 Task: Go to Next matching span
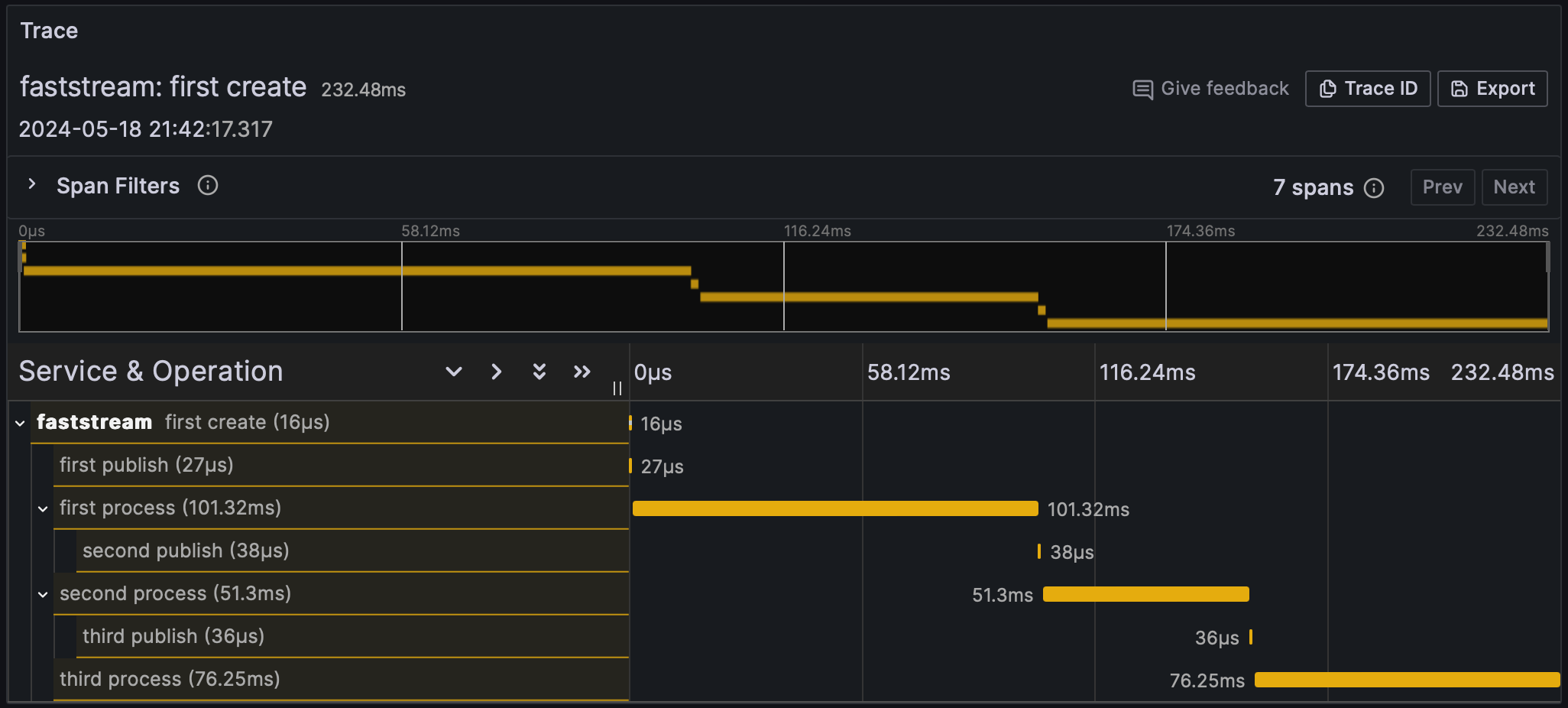click(1514, 187)
